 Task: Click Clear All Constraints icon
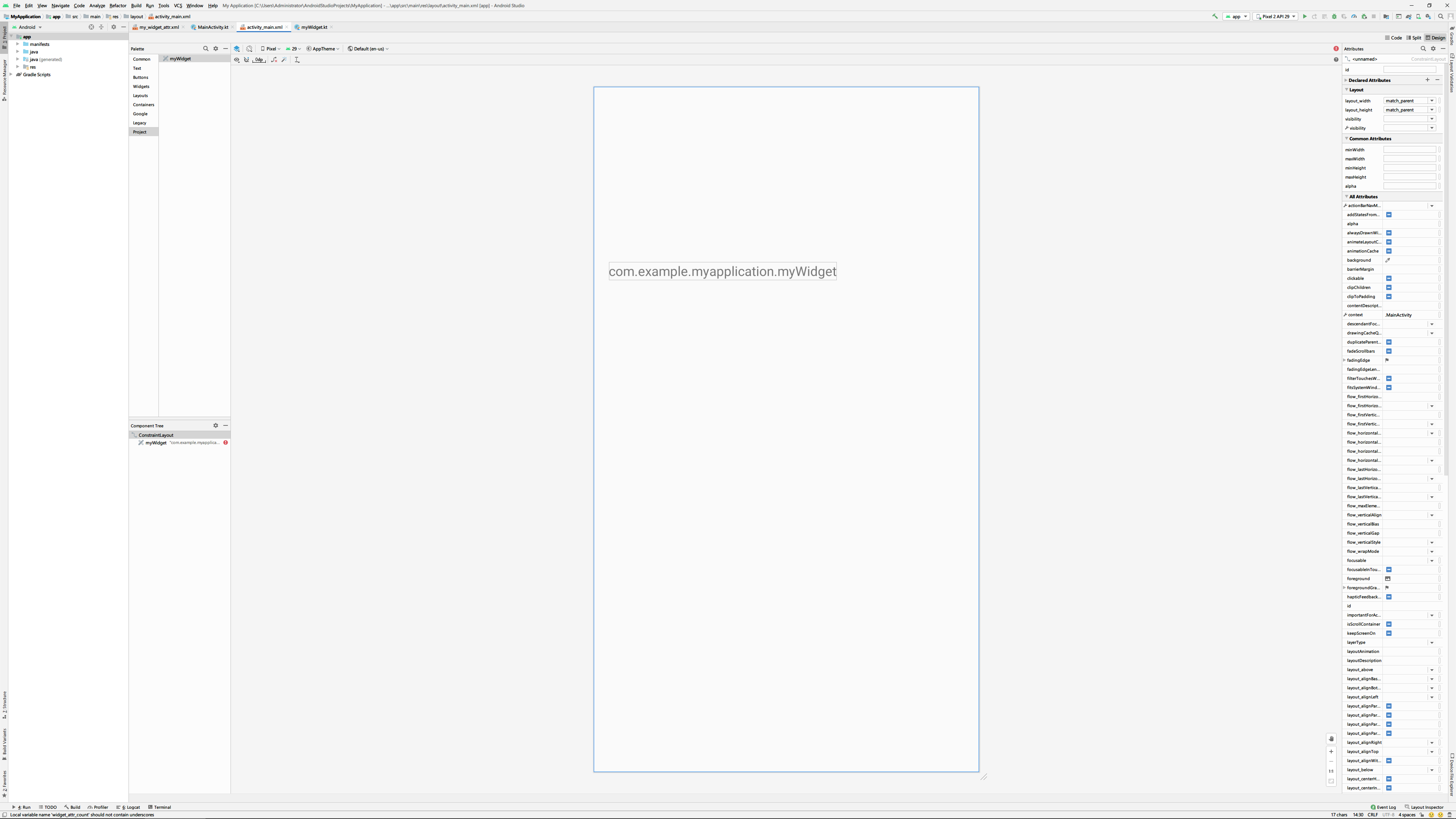[274, 60]
